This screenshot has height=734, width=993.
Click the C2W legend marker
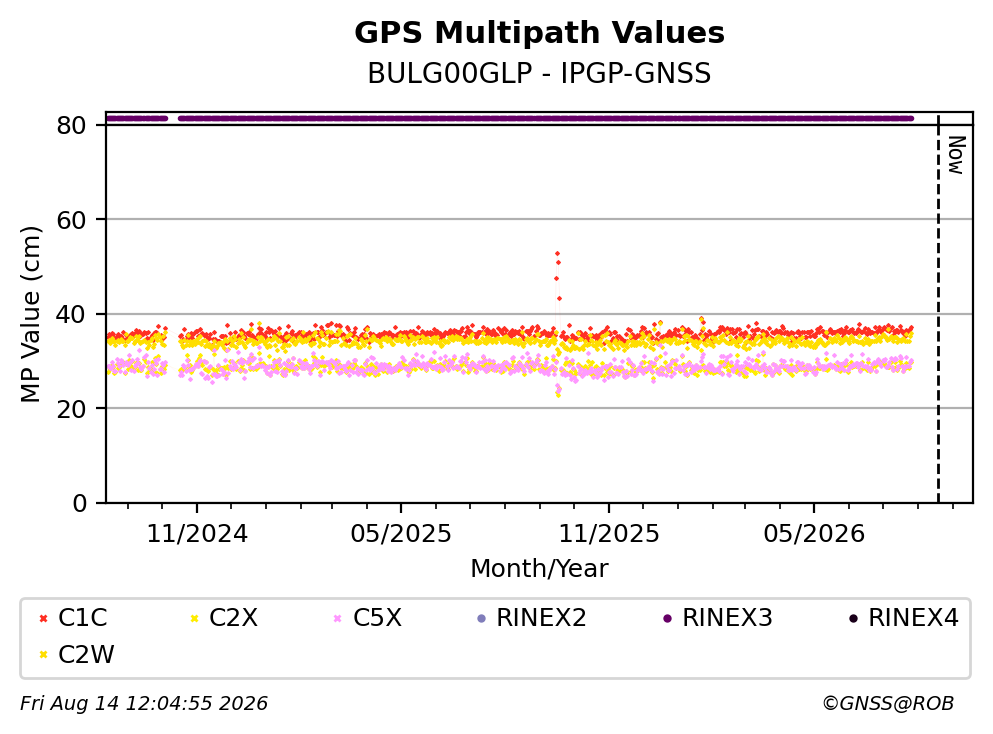(x=43, y=654)
